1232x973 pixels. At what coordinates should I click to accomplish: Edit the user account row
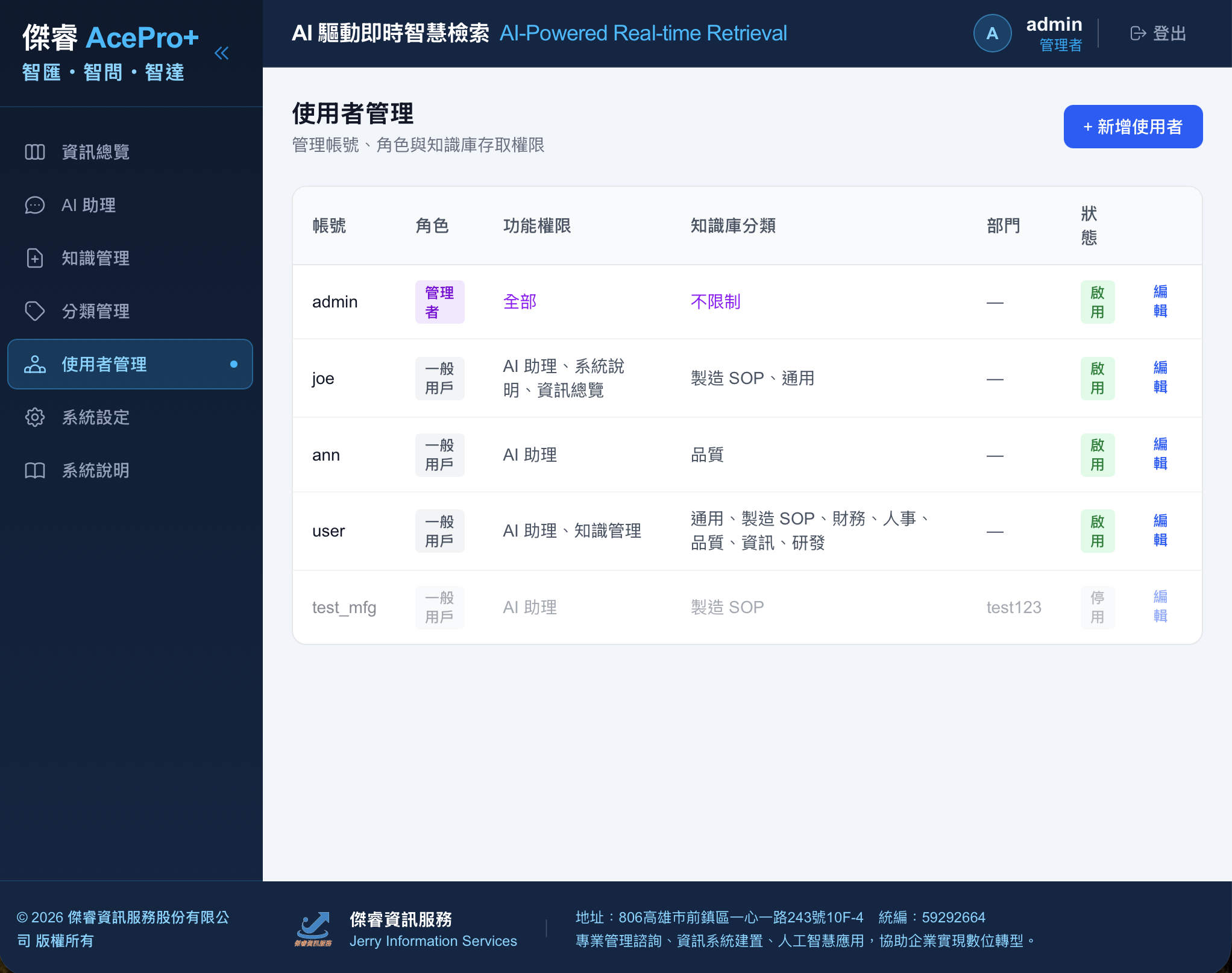pyautogui.click(x=1160, y=531)
